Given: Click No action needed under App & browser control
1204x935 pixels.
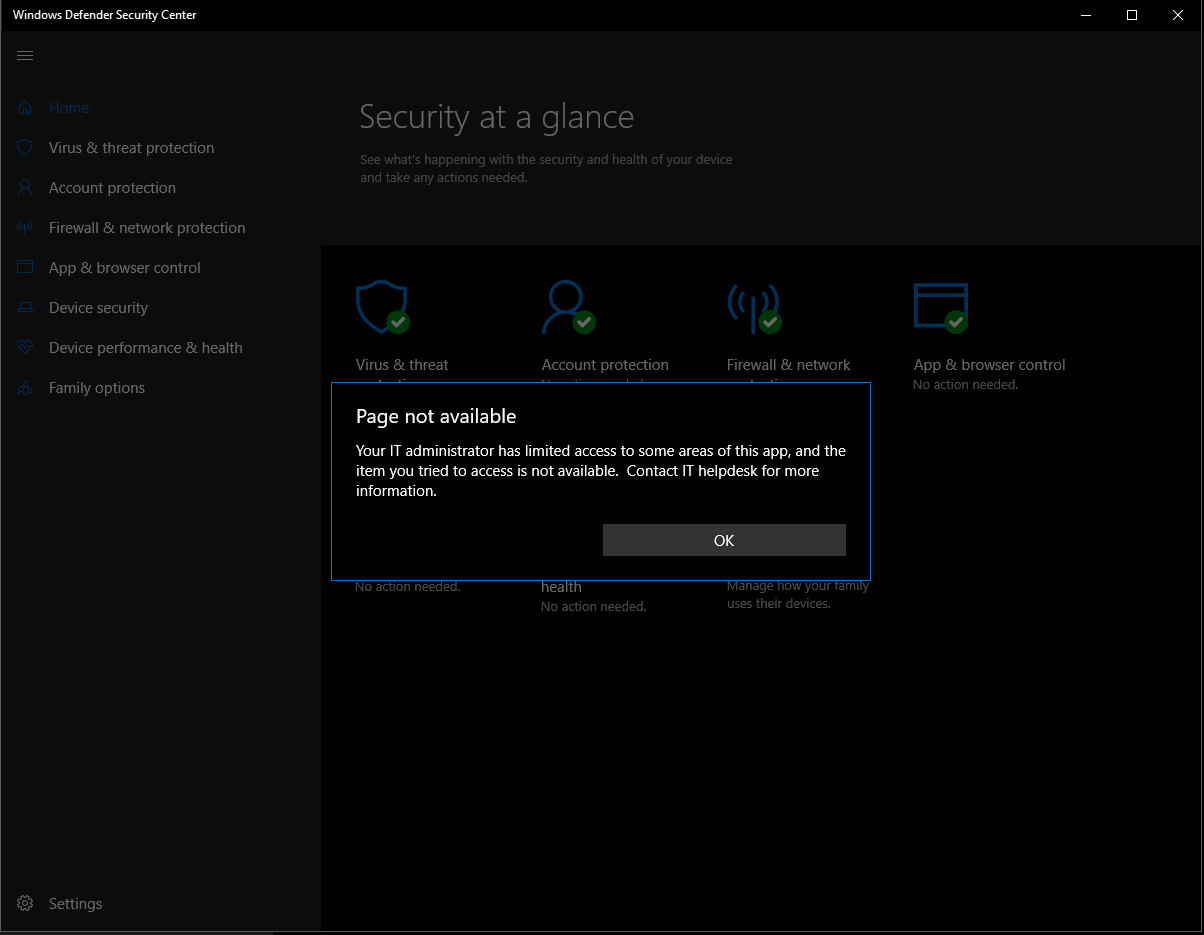Looking at the screenshot, I should tap(966, 385).
